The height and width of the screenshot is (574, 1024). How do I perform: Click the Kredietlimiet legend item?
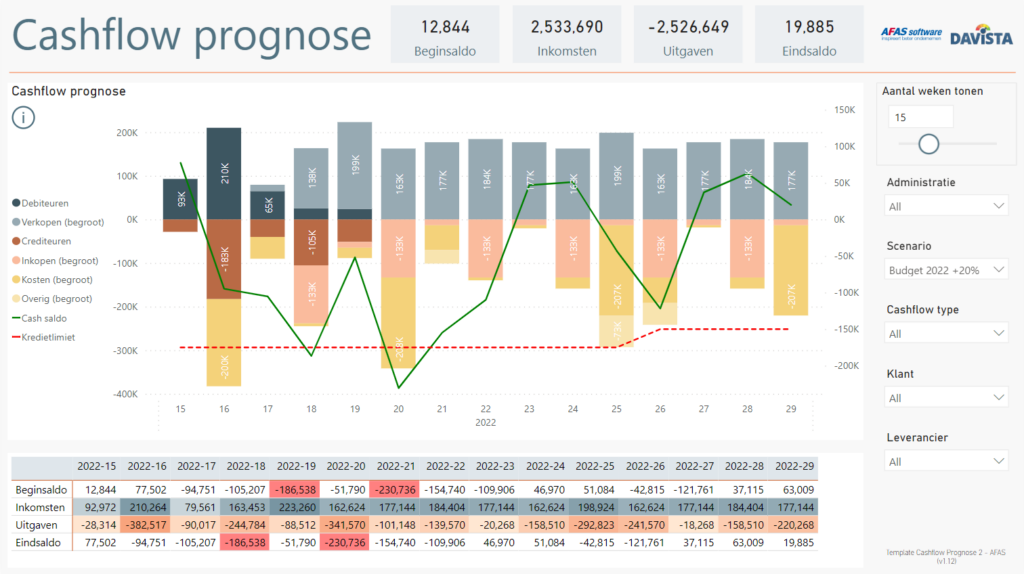tap(50, 337)
